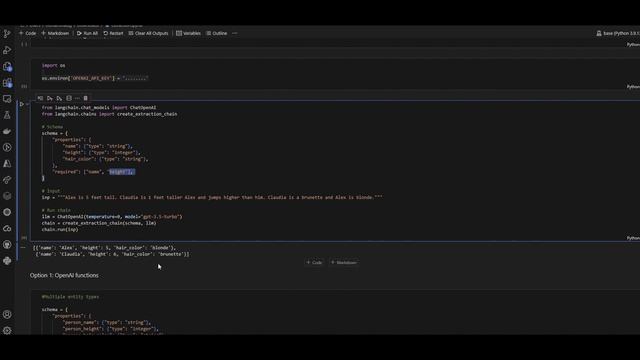Open the Remote Explorer monitor icon
Viewport: 640px width, 360px height.
[7, 99]
